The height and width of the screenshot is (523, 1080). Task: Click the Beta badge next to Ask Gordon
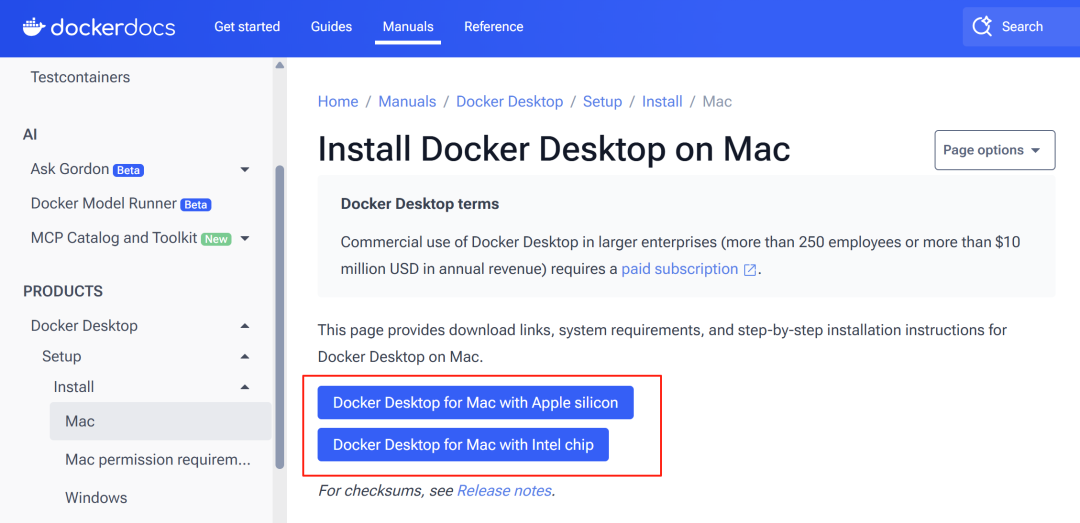(128, 170)
